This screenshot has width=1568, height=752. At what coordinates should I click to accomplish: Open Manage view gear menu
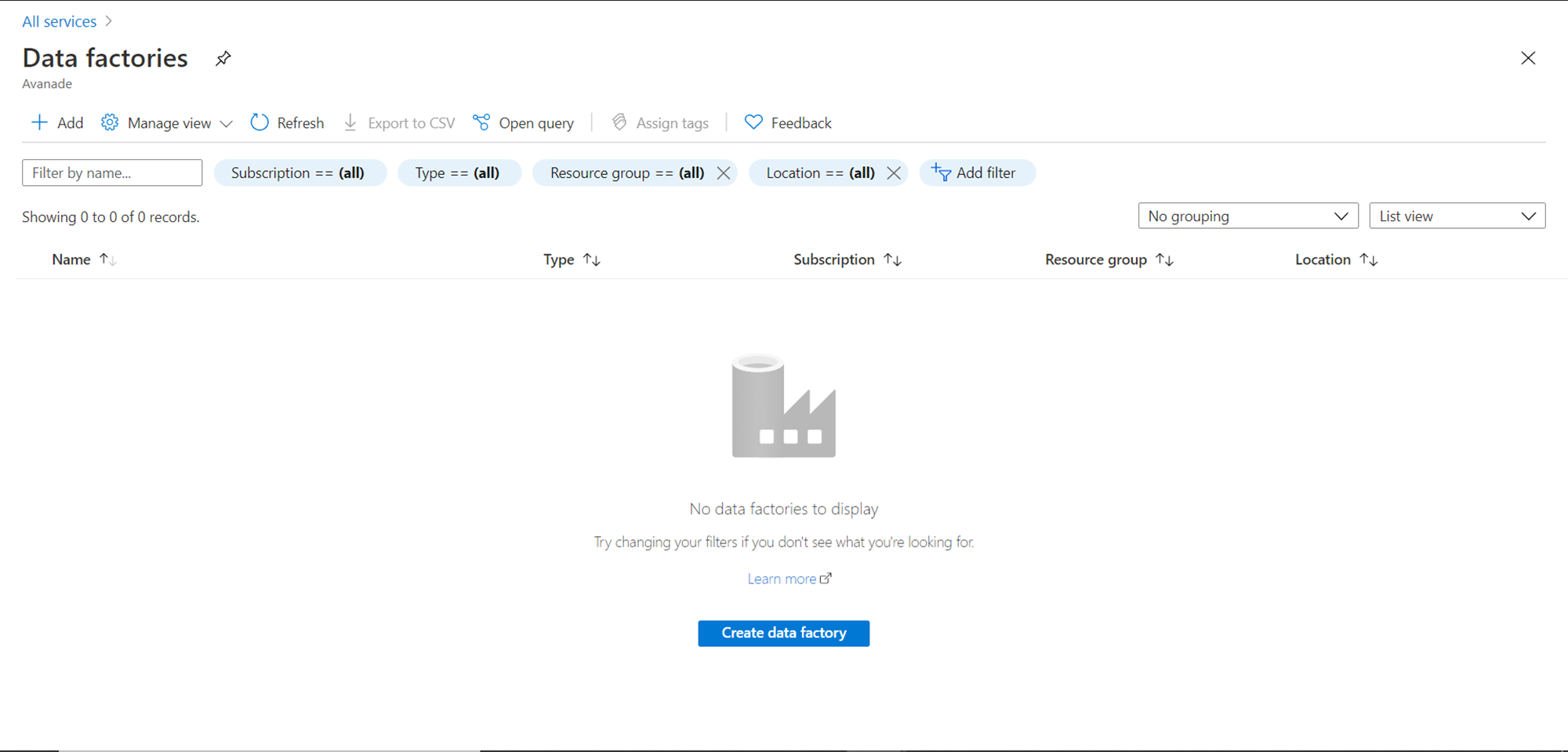pos(166,122)
